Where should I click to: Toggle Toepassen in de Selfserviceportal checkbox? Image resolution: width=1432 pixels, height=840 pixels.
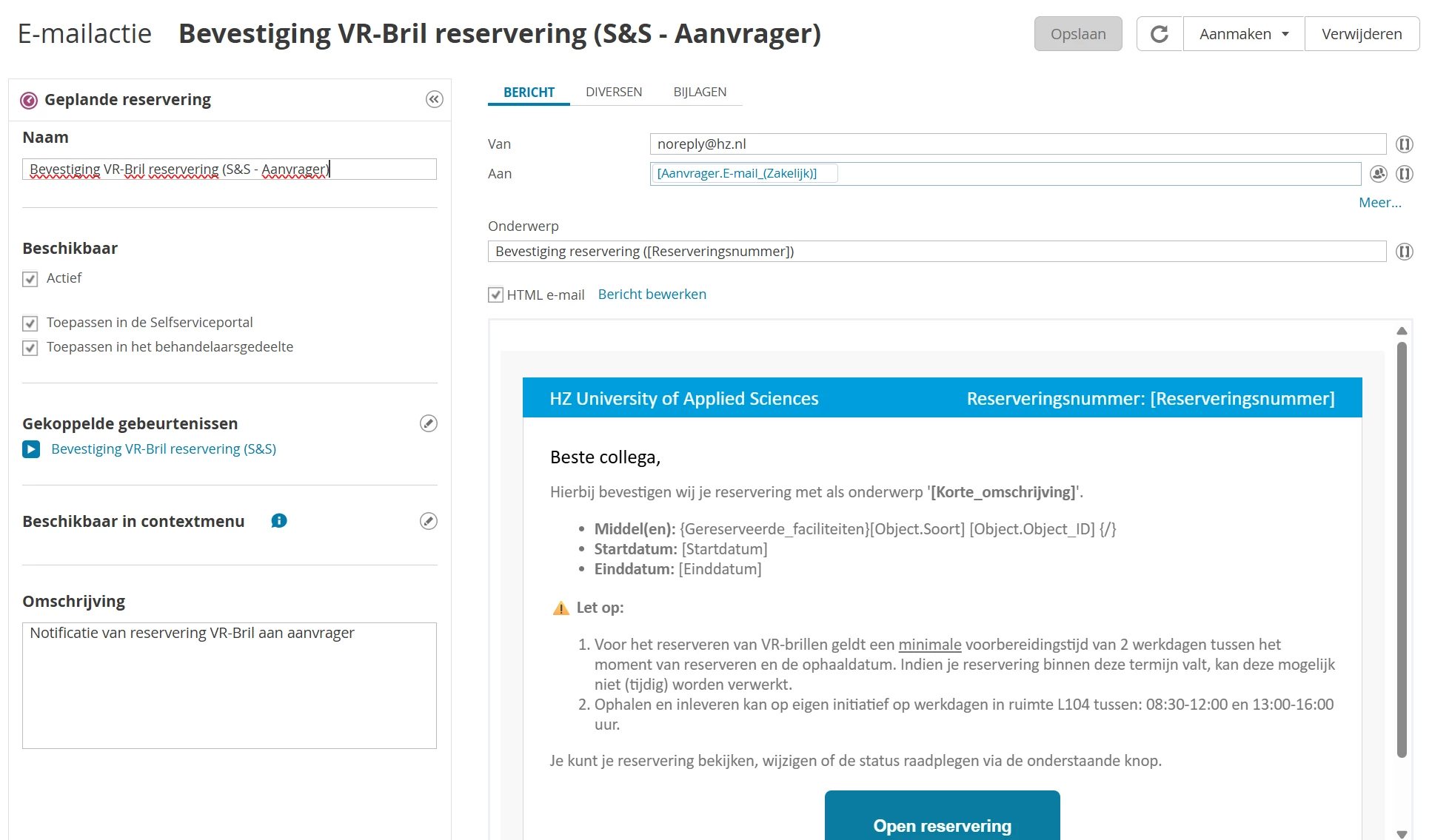coord(30,323)
